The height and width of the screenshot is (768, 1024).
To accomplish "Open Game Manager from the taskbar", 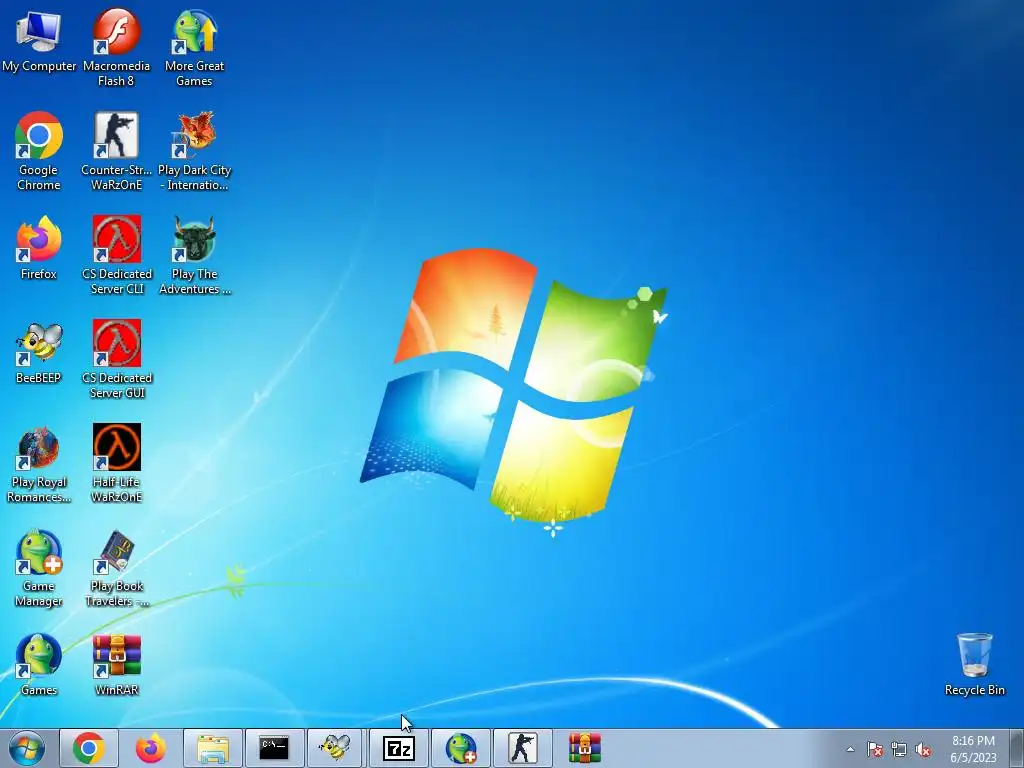I will coord(460,748).
